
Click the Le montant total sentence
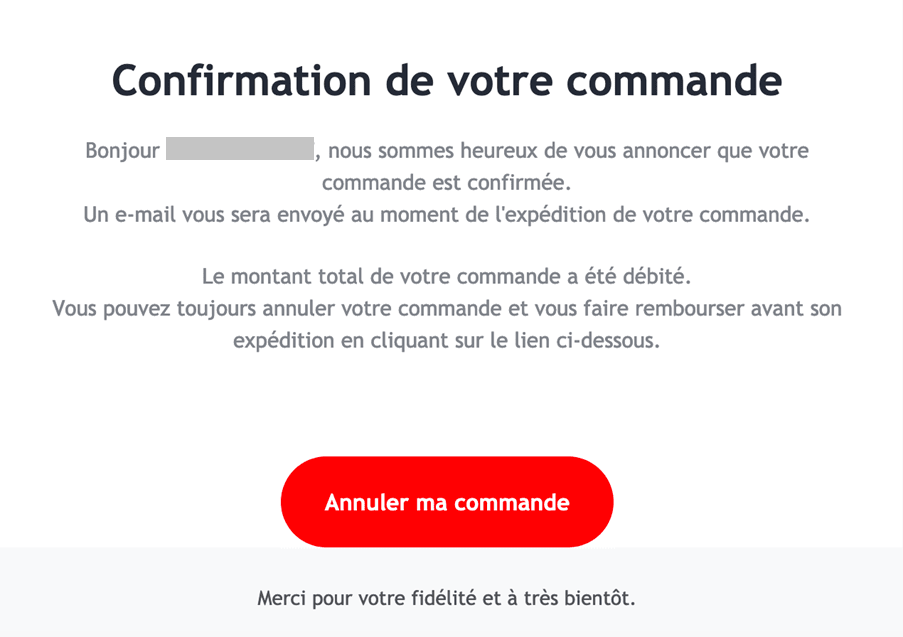pos(446,275)
